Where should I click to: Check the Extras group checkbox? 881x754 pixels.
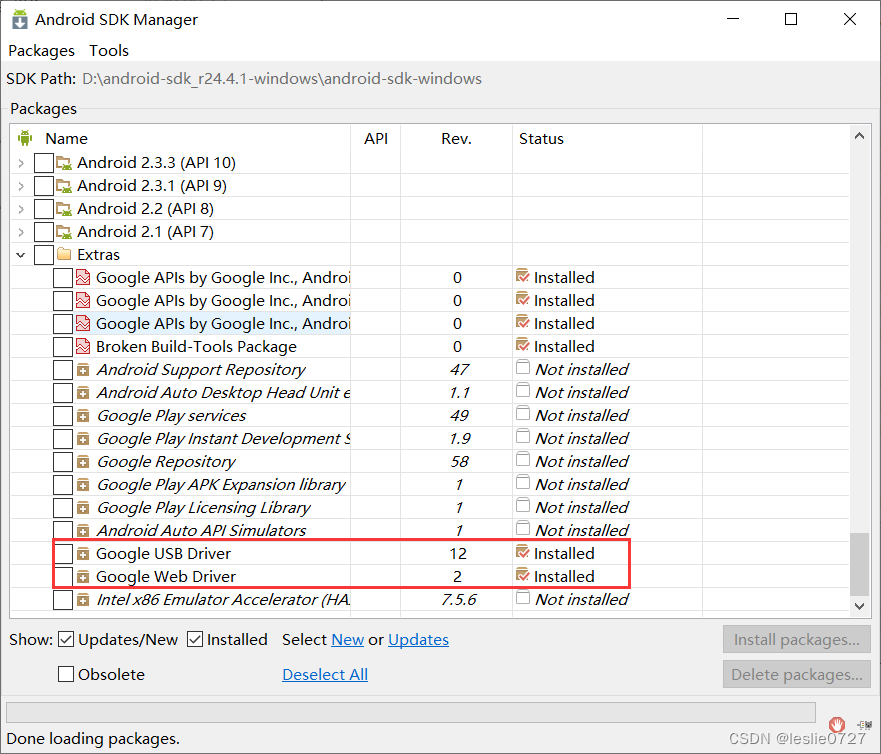point(44,255)
